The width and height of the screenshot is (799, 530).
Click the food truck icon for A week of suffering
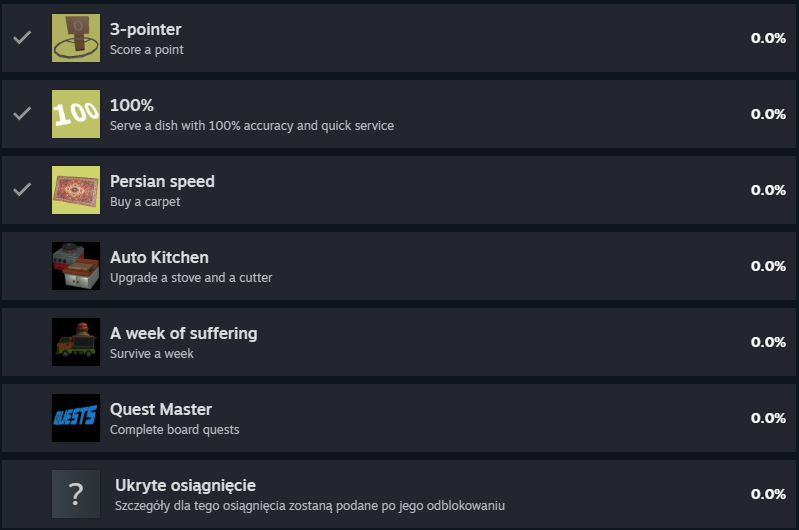76,342
